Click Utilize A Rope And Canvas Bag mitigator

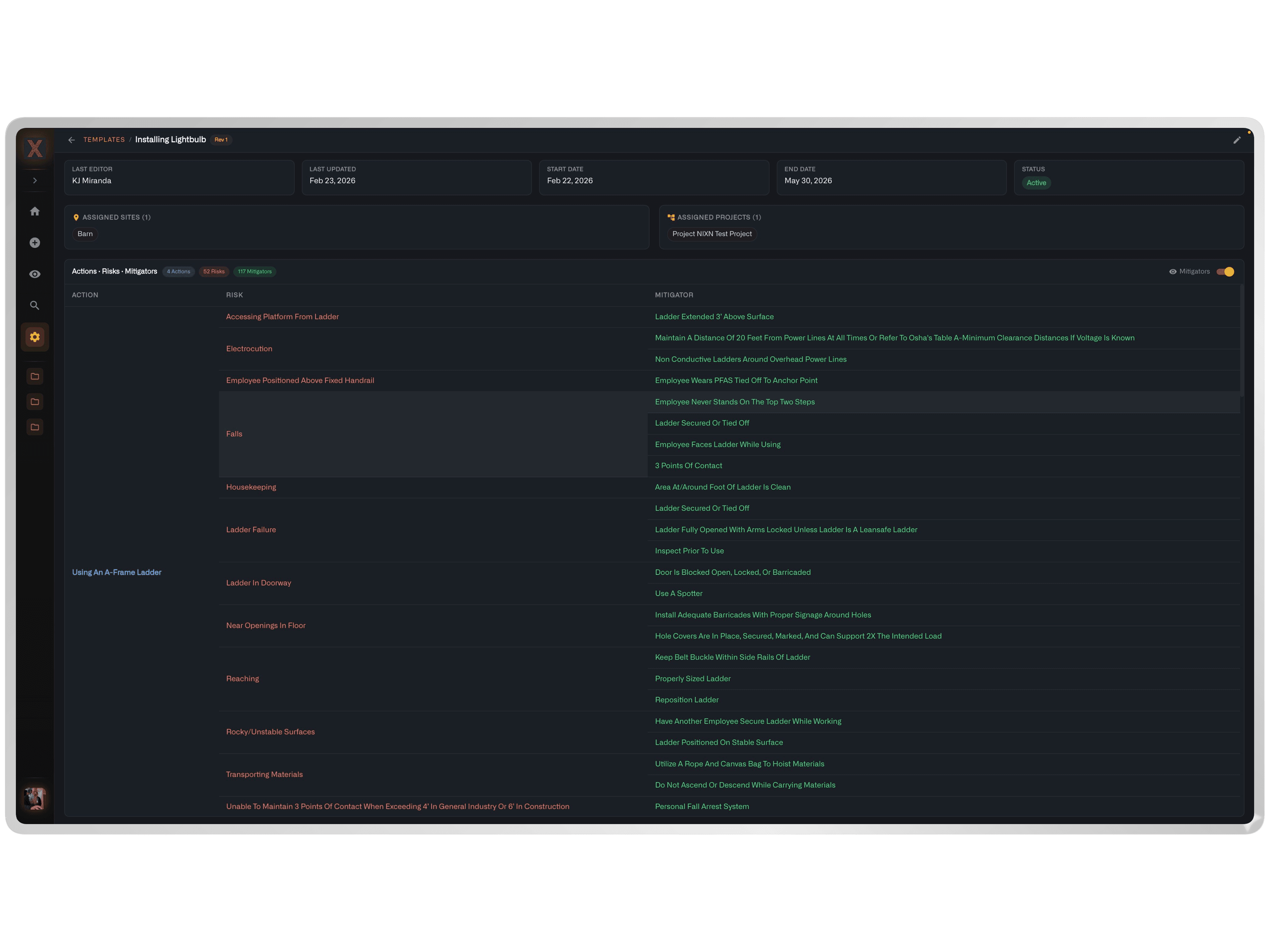740,764
